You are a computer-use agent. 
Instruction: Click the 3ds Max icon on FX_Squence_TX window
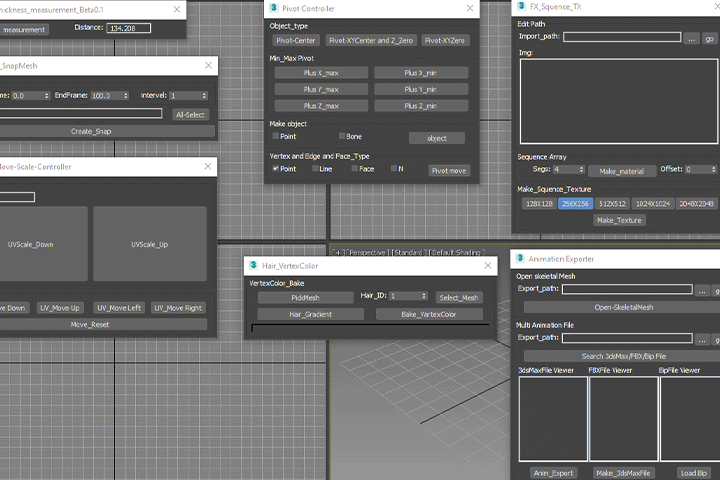click(x=521, y=6)
